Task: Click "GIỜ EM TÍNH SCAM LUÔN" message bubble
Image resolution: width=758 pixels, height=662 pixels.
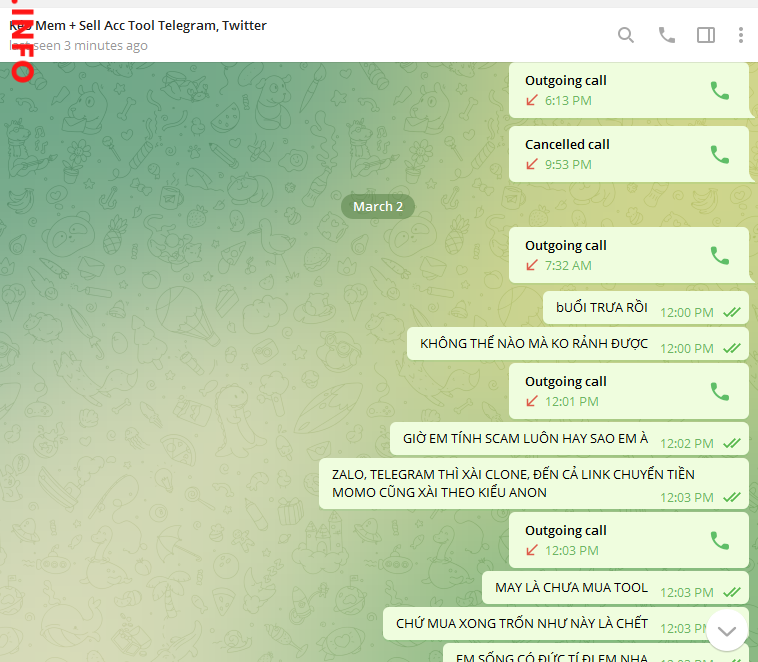Action: pyautogui.click(x=526, y=439)
